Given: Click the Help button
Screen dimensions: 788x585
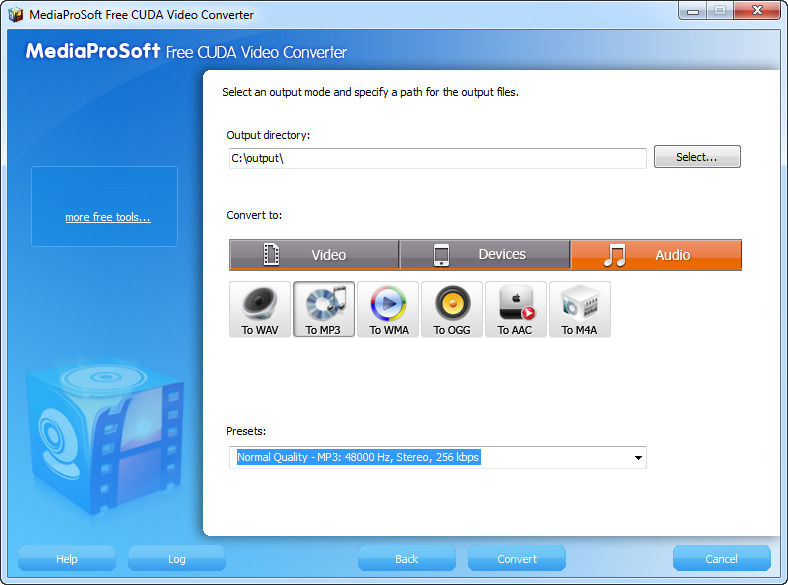Looking at the screenshot, I should [67, 559].
